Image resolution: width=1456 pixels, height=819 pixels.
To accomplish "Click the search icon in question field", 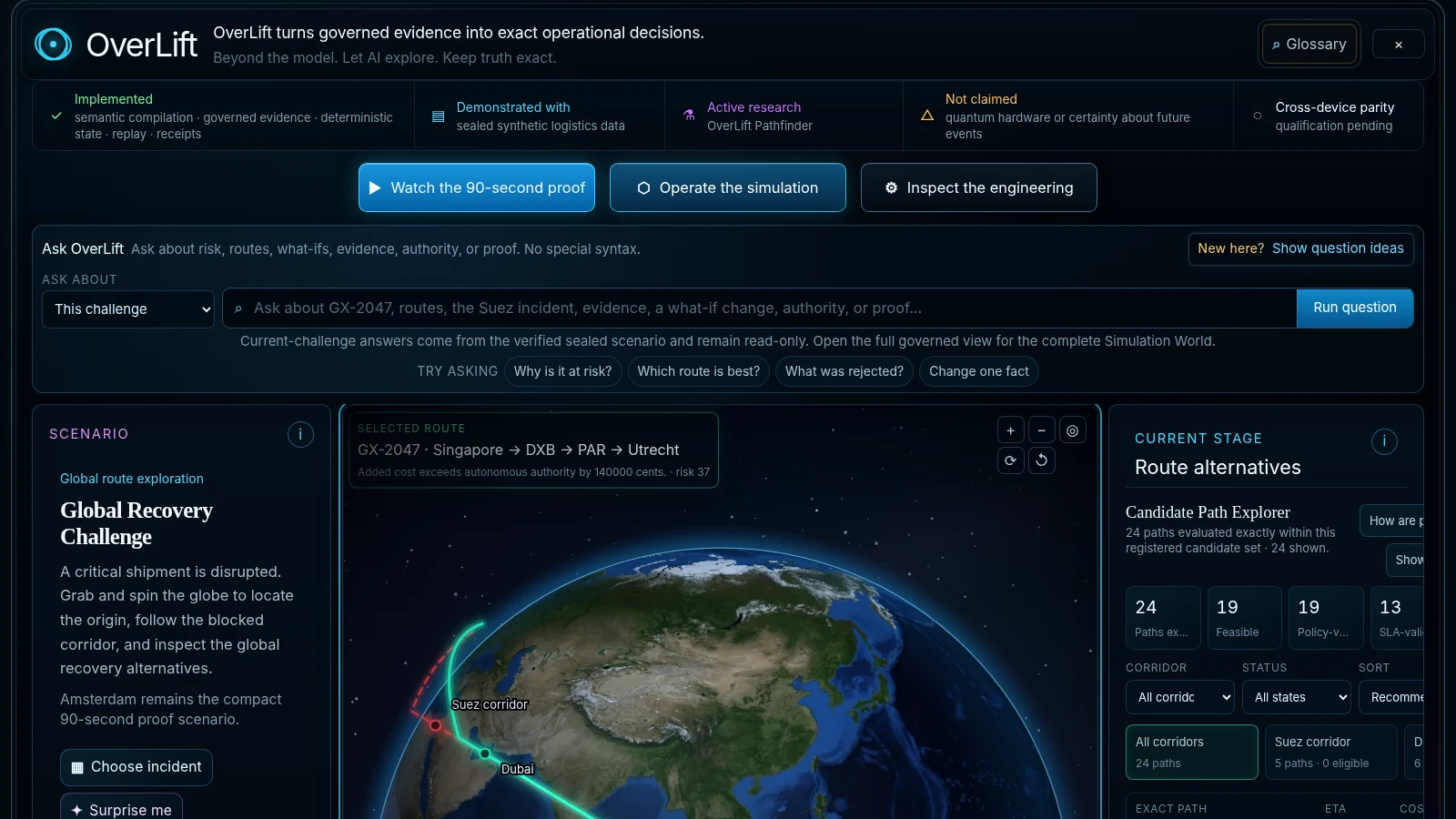I will (x=238, y=309).
